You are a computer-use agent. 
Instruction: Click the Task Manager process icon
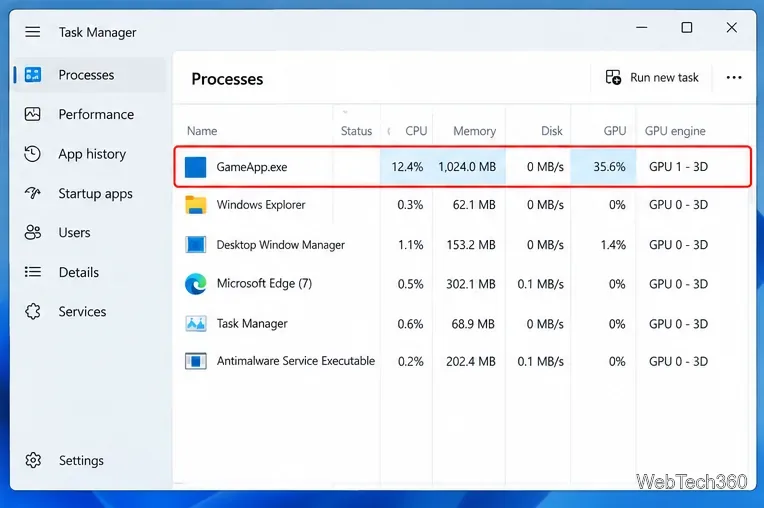tap(195, 323)
